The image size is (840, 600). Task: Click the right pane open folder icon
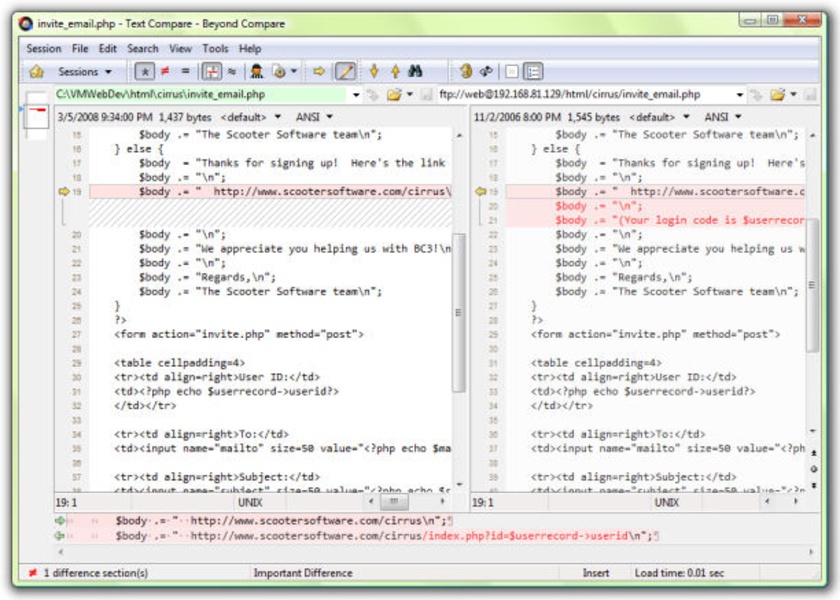point(777,95)
